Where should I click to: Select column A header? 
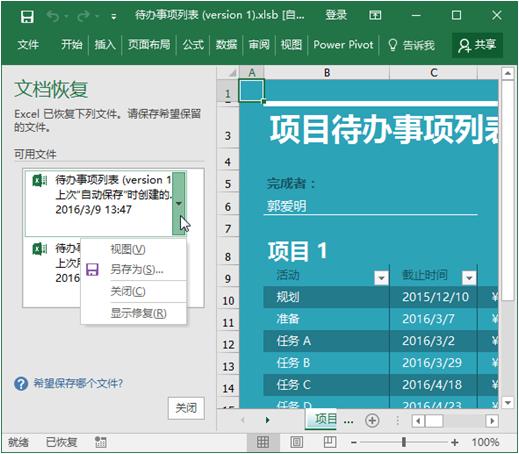click(x=252, y=72)
